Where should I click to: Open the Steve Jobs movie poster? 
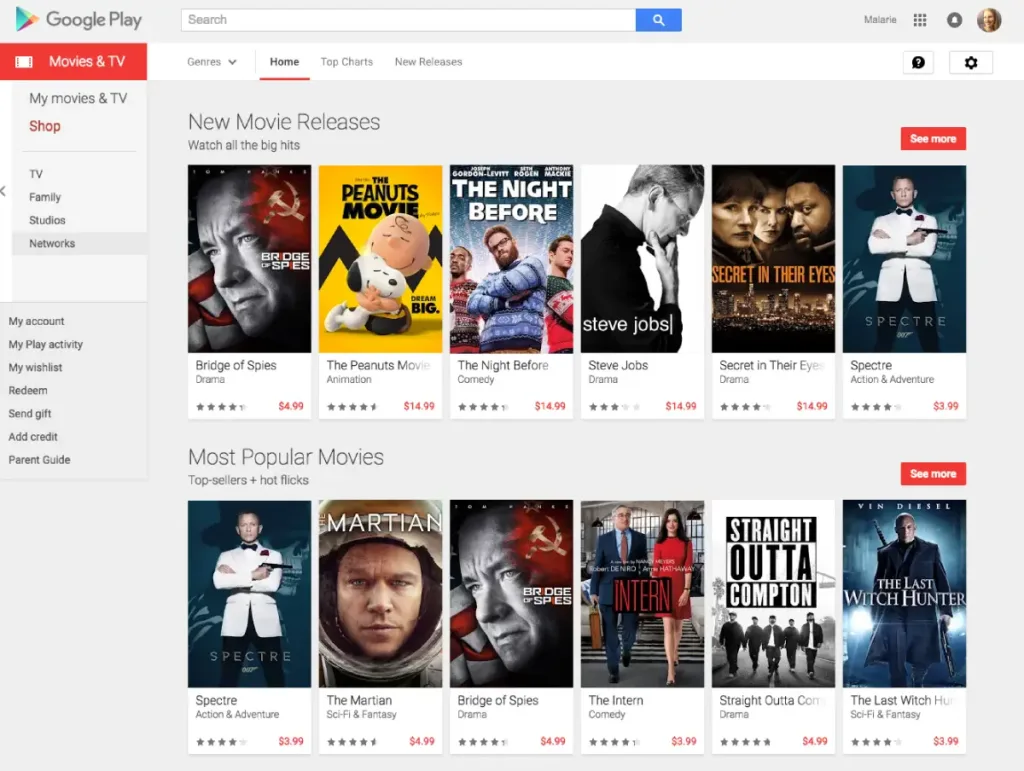[x=643, y=259]
